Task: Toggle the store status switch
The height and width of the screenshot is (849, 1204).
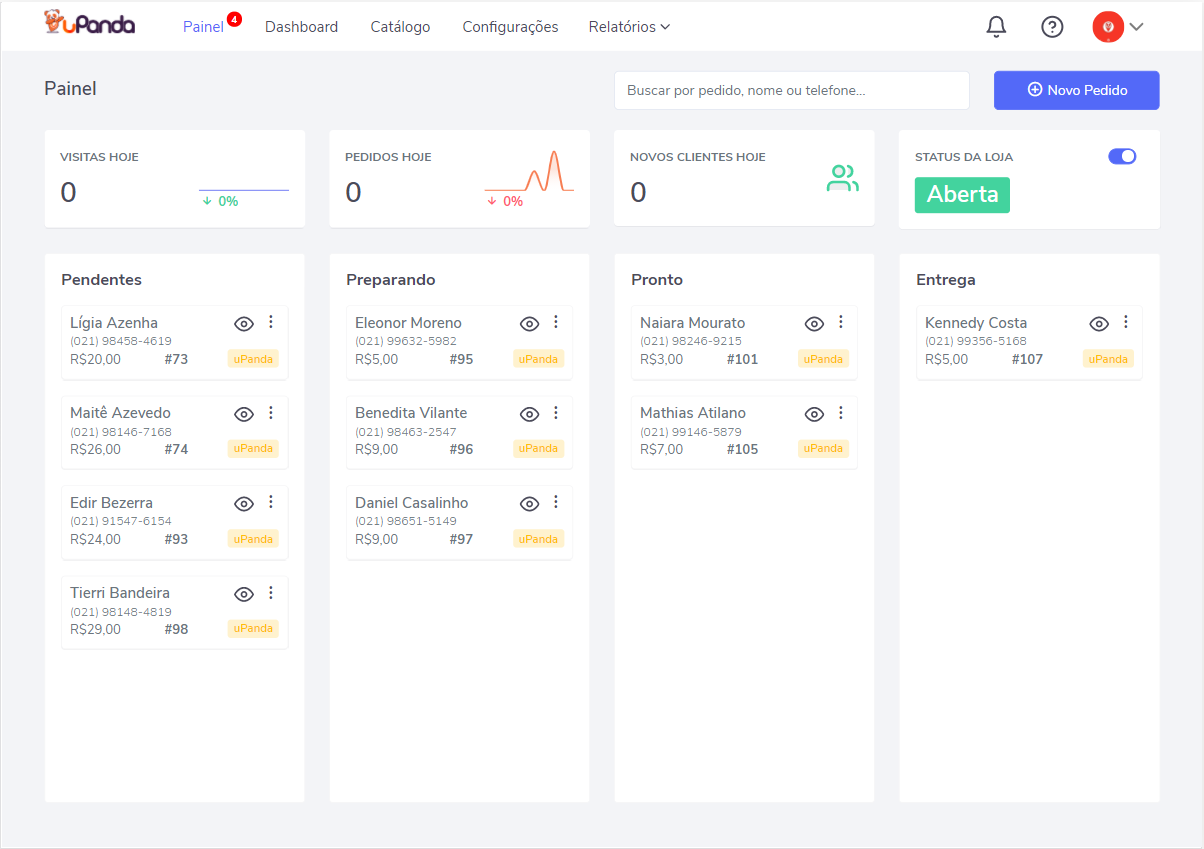Action: click(1122, 156)
